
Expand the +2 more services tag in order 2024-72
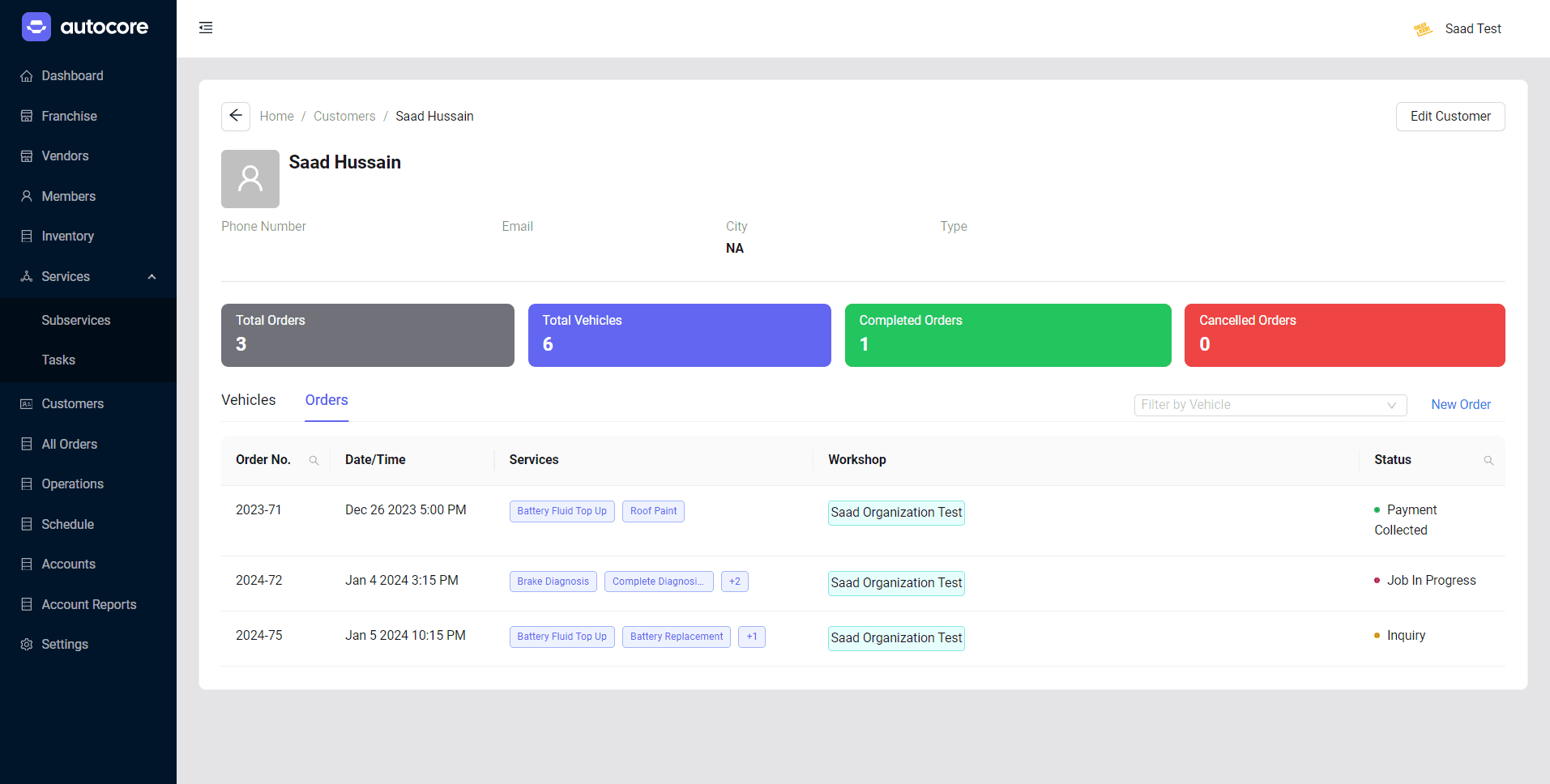click(735, 582)
